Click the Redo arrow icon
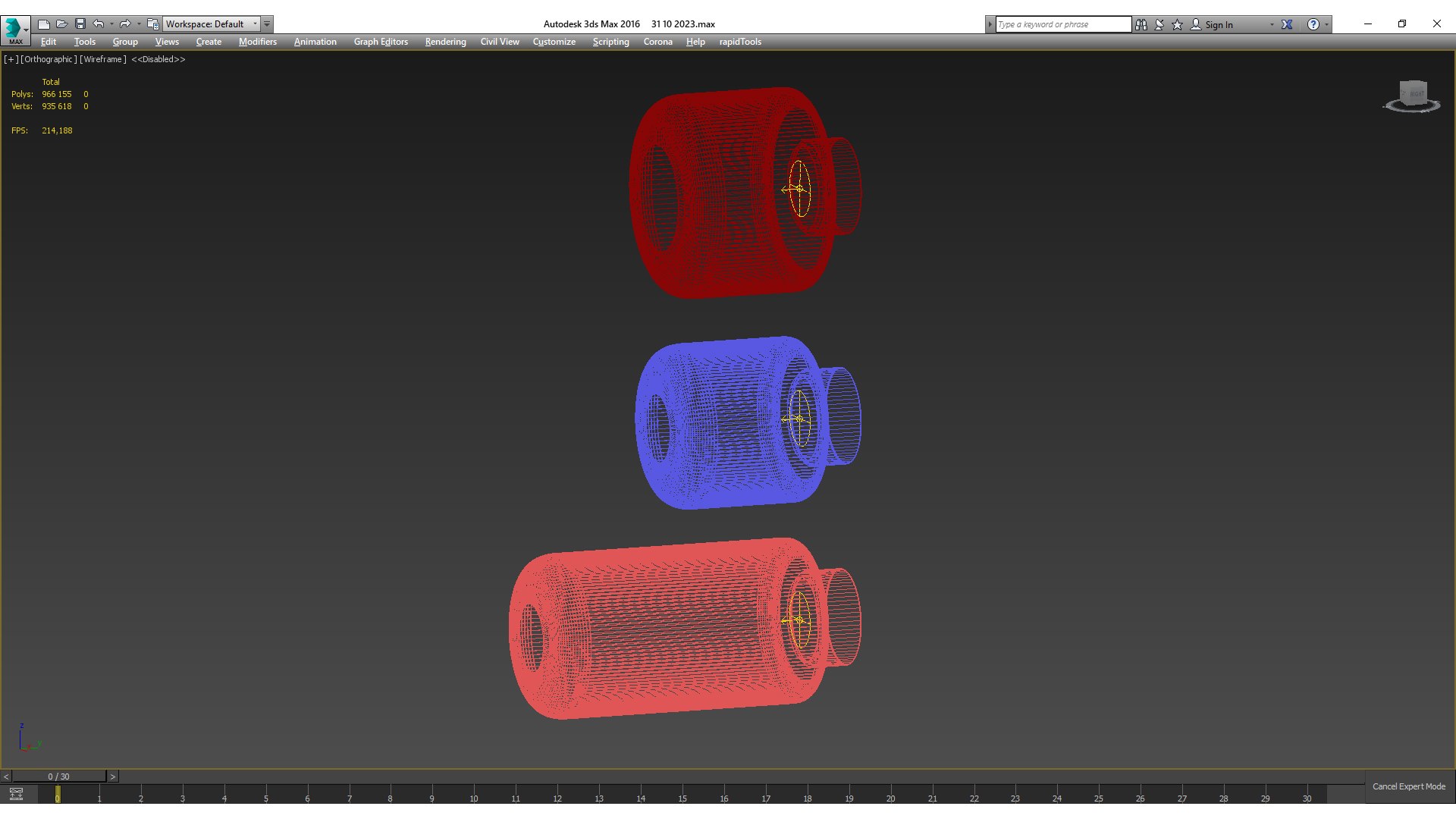 (x=125, y=24)
